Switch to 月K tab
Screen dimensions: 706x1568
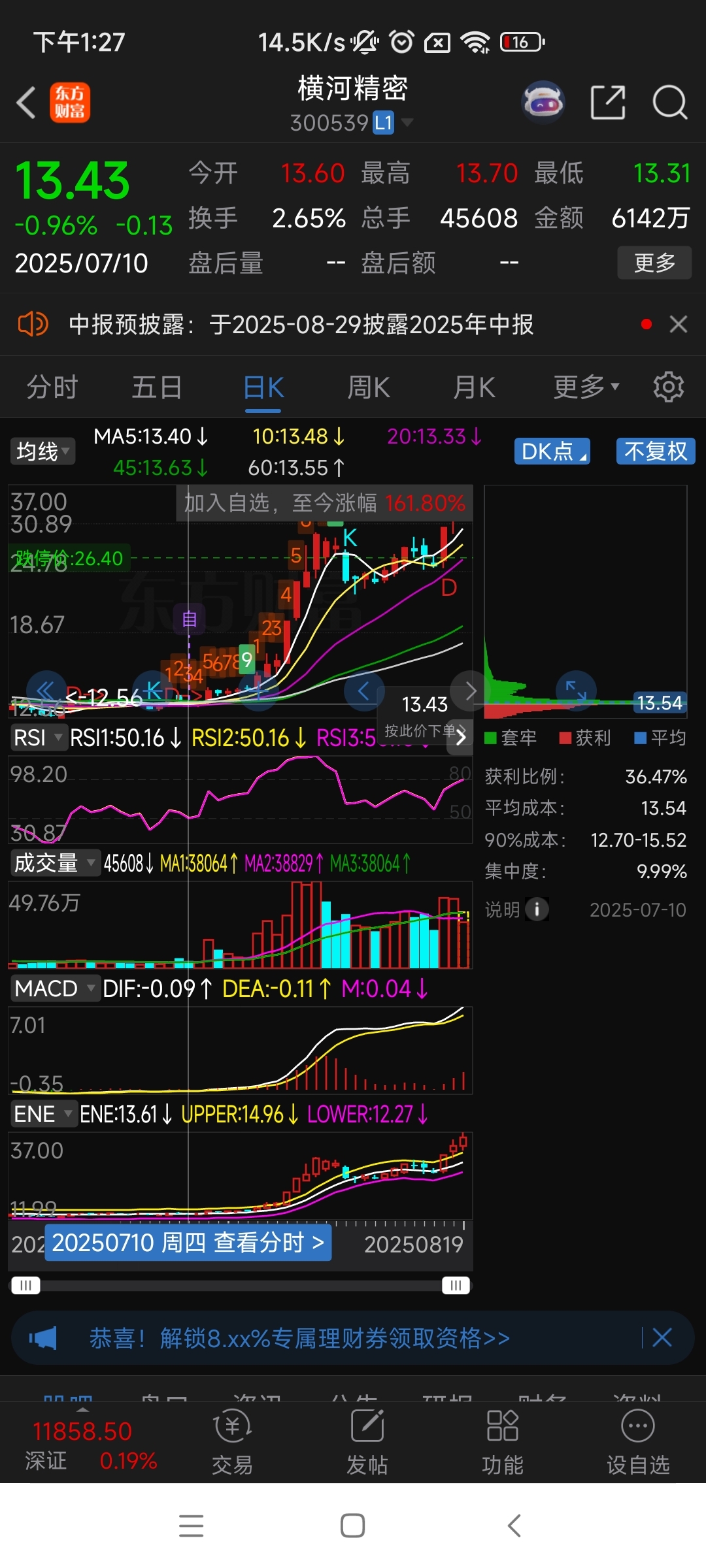pyautogui.click(x=474, y=387)
